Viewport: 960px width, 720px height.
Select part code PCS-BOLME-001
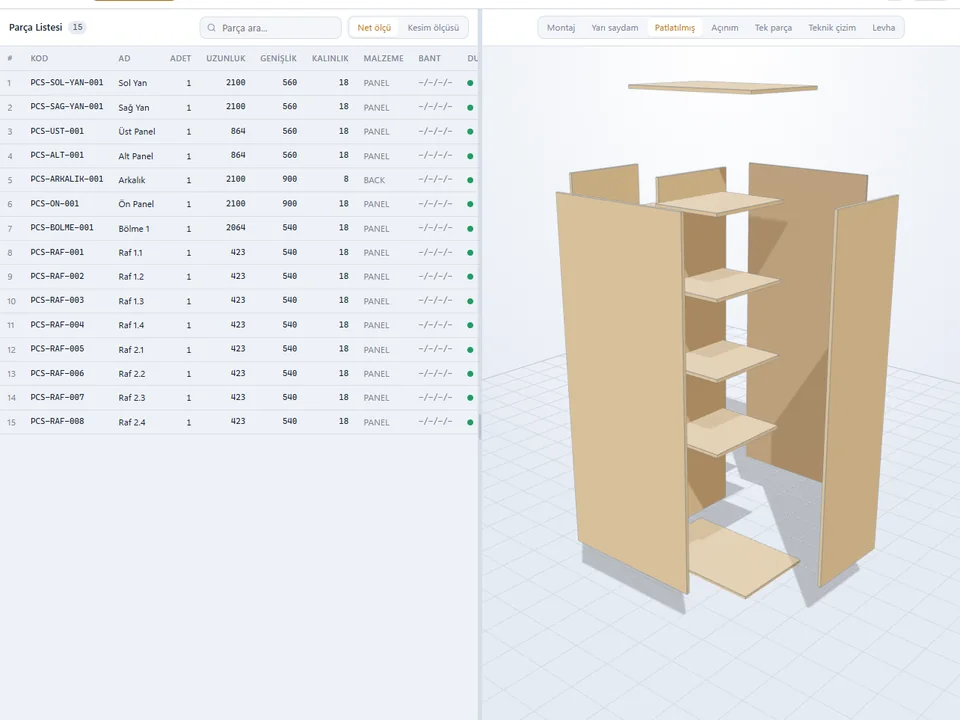pos(62,228)
